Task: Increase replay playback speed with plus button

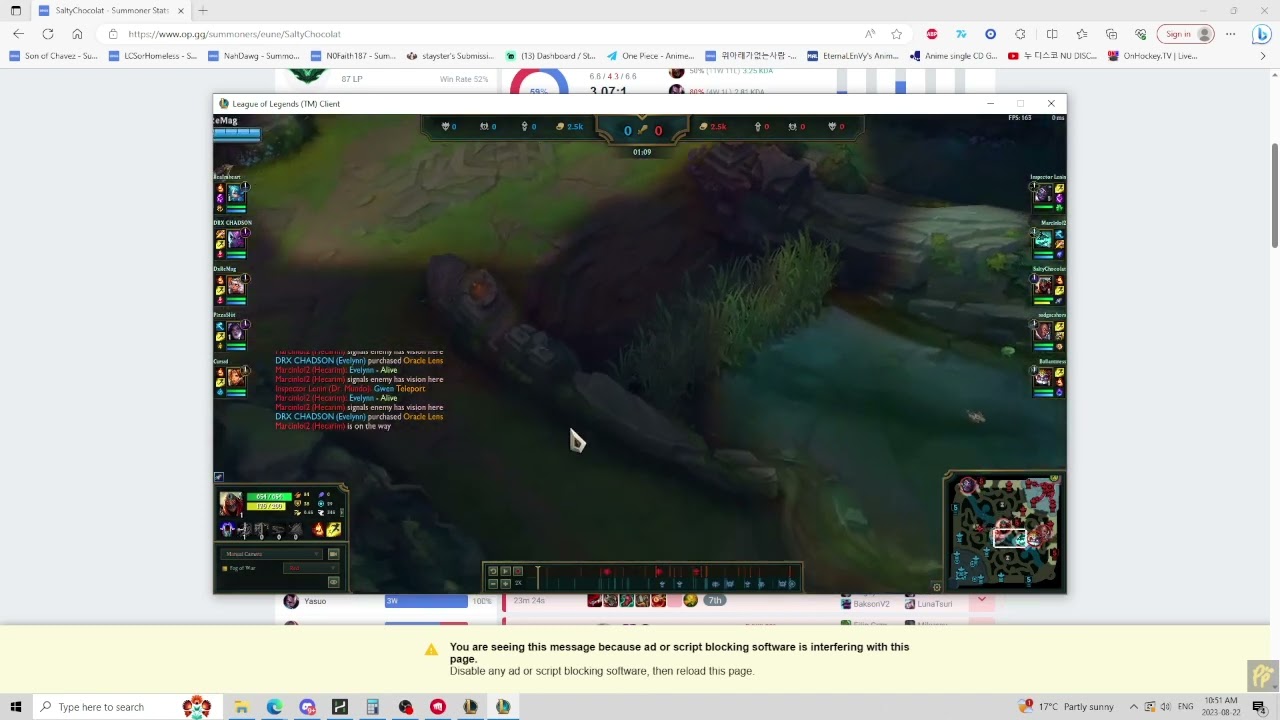Action: click(505, 584)
